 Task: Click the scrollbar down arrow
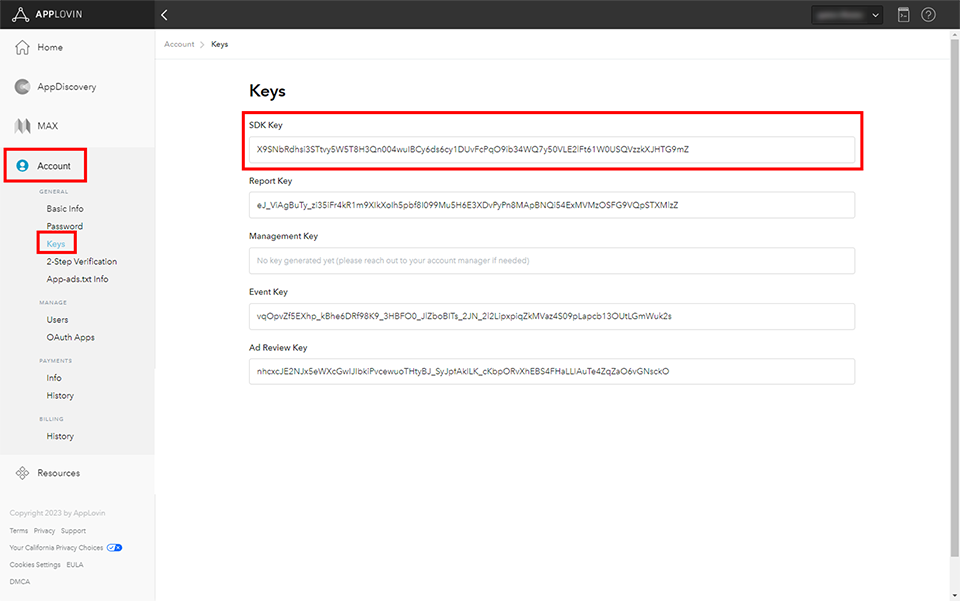(954, 595)
